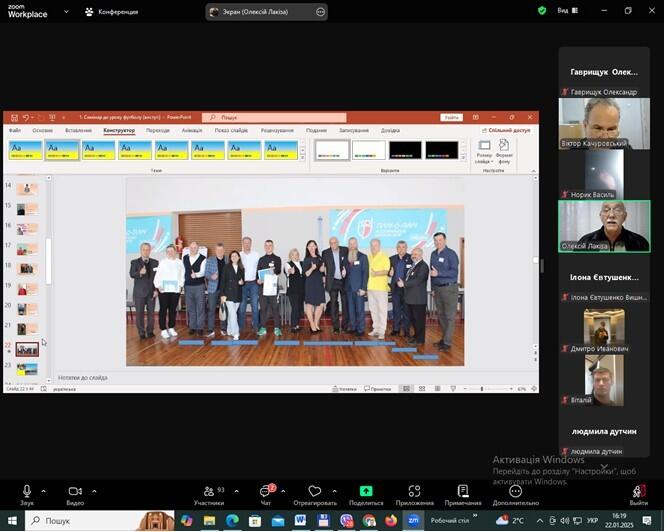The height and width of the screenshot is (532, 665).
Task: Open Word from the Windows taskbar
Action: 300,521
